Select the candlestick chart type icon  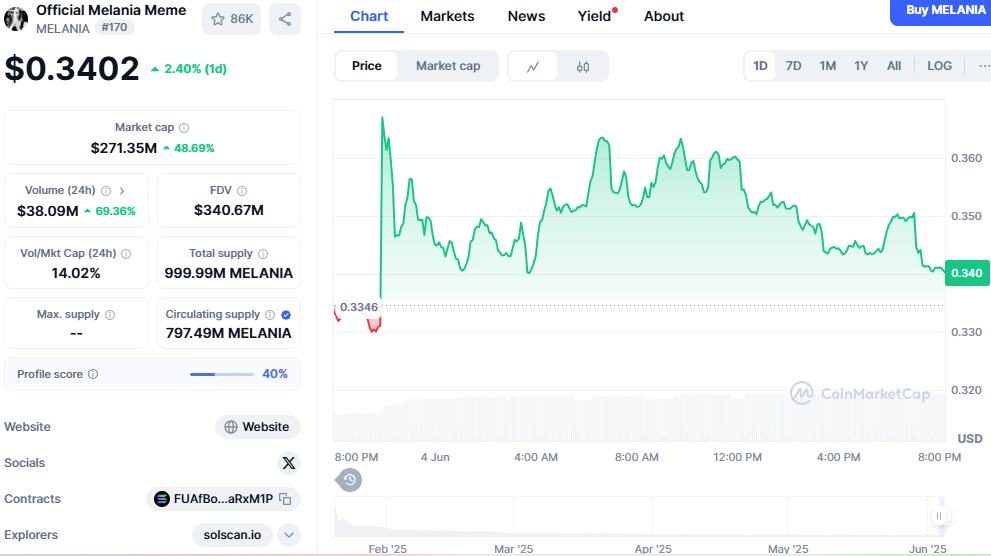583,66
